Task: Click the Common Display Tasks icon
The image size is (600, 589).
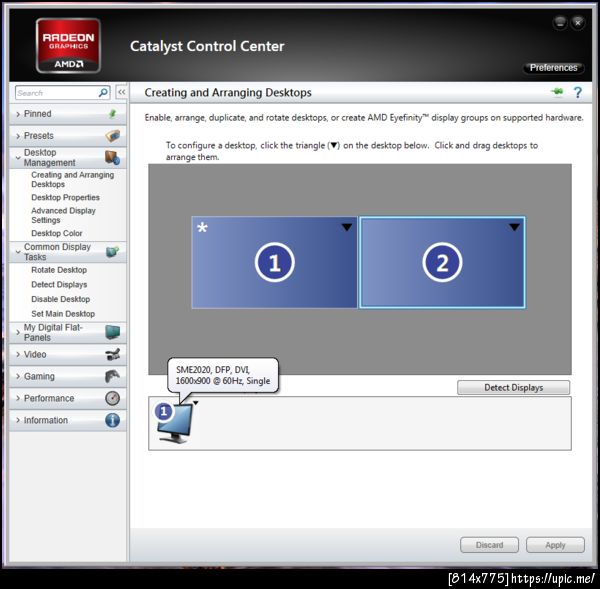Action: [112, 251]
